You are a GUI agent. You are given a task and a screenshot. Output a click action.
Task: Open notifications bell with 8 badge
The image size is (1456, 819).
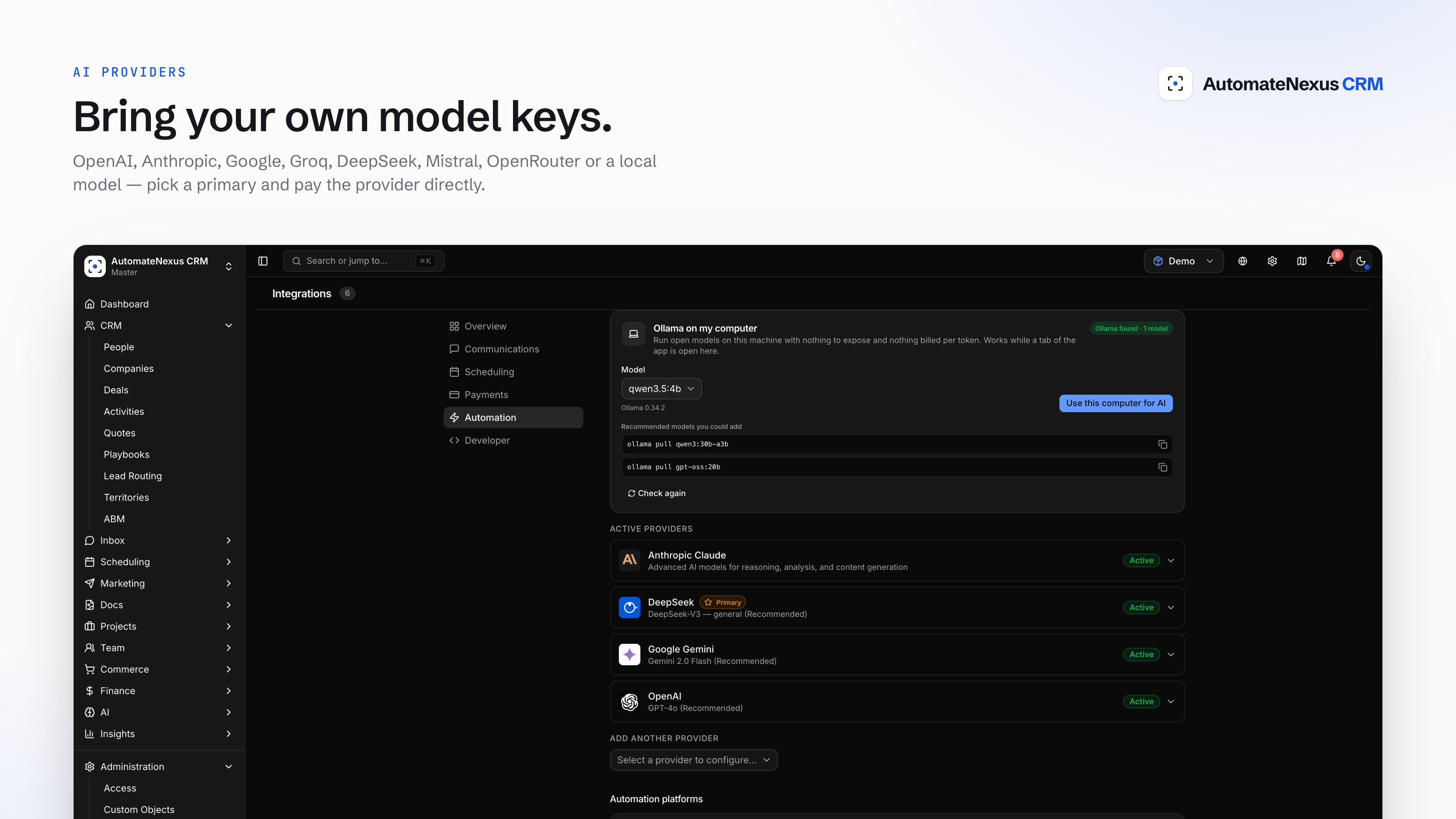(1332, 260)
